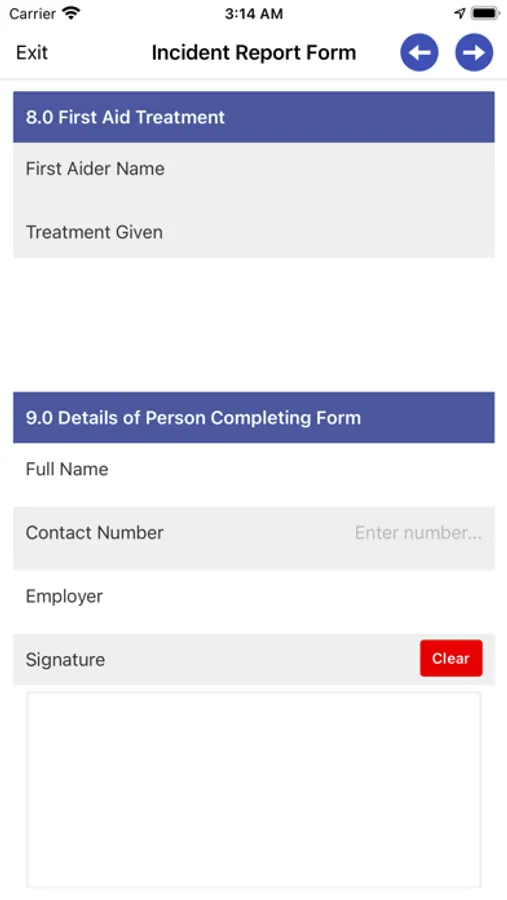
Task: Select the Full Name field
Action: [254, 469]
